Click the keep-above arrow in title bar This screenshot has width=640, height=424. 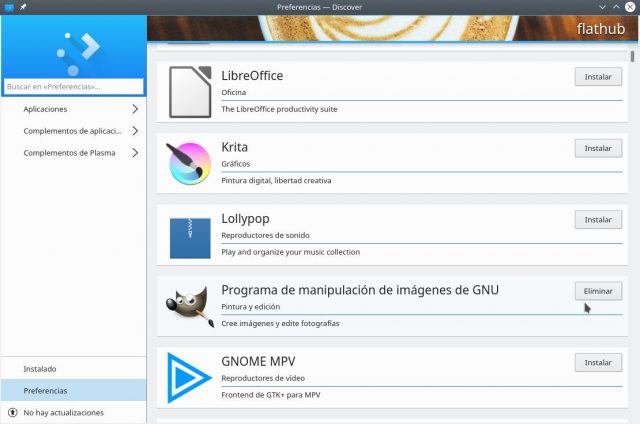point(616,7)
